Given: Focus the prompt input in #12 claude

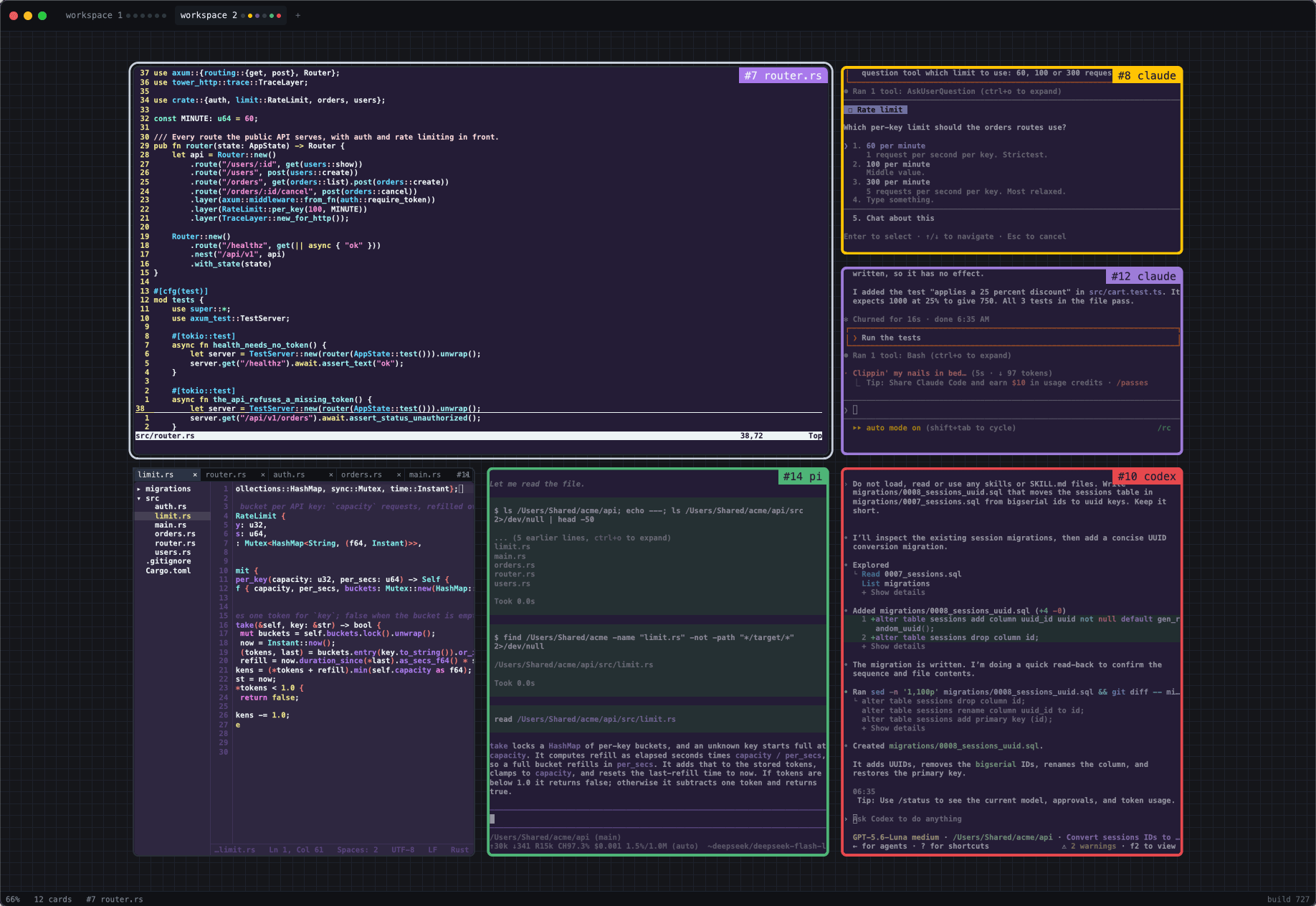Looking at the screenshot, I should point(1011,410).
